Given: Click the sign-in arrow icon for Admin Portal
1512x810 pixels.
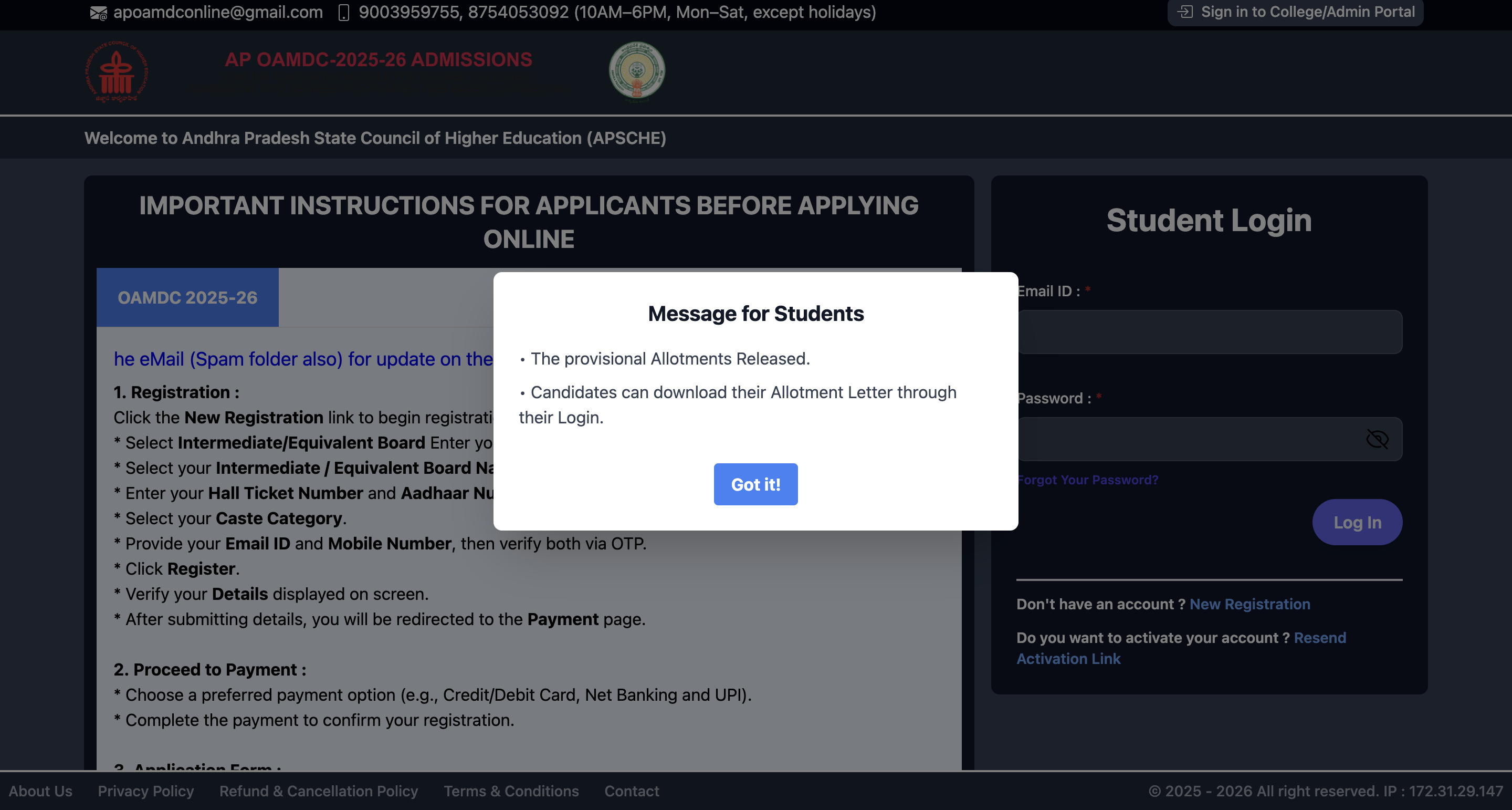Looking at the screenshot, I should point(1185,12).
